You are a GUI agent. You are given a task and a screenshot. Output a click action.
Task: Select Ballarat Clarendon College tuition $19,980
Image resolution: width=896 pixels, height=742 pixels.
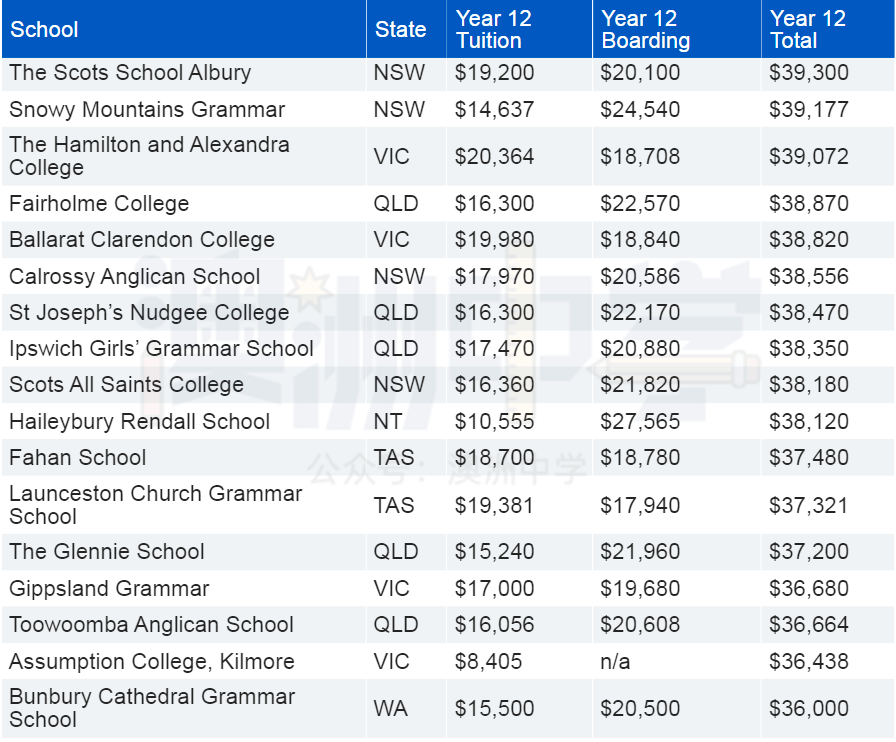coord(494,240)
